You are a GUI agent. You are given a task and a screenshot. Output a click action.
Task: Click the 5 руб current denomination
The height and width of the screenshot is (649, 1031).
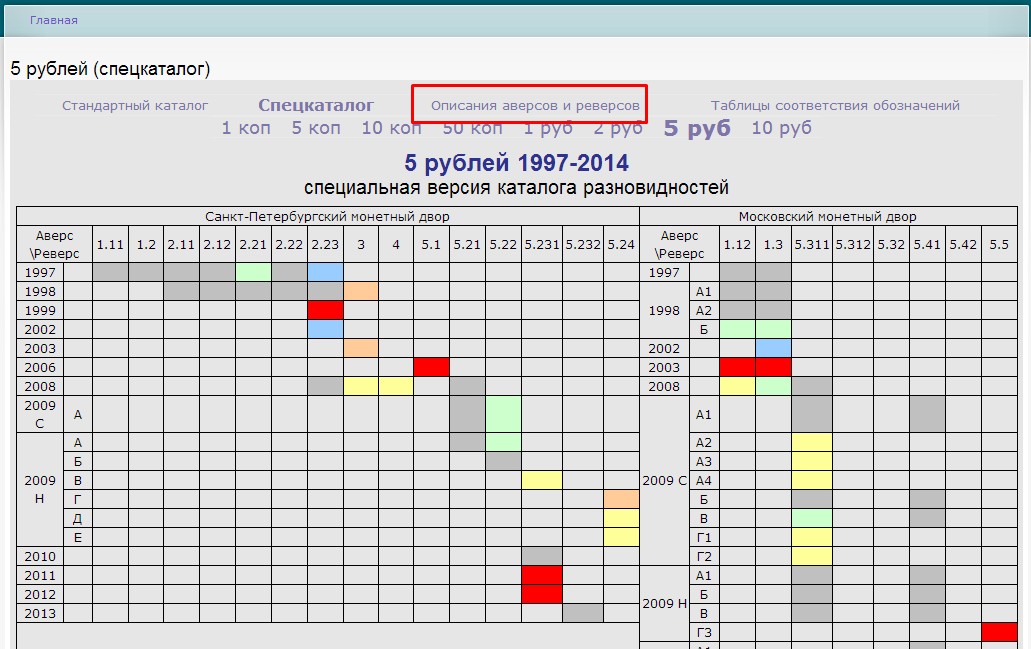click(x=697, y=128)
